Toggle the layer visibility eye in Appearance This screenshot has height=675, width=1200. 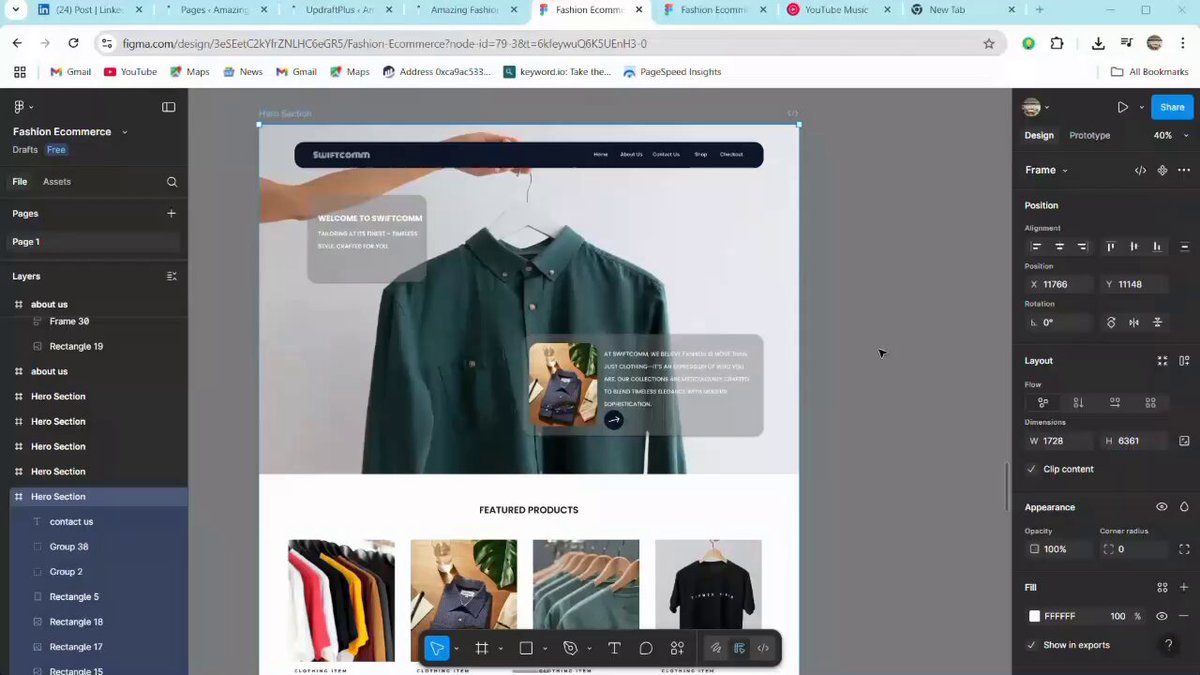pyautogui.click(x=1162, y=507)
